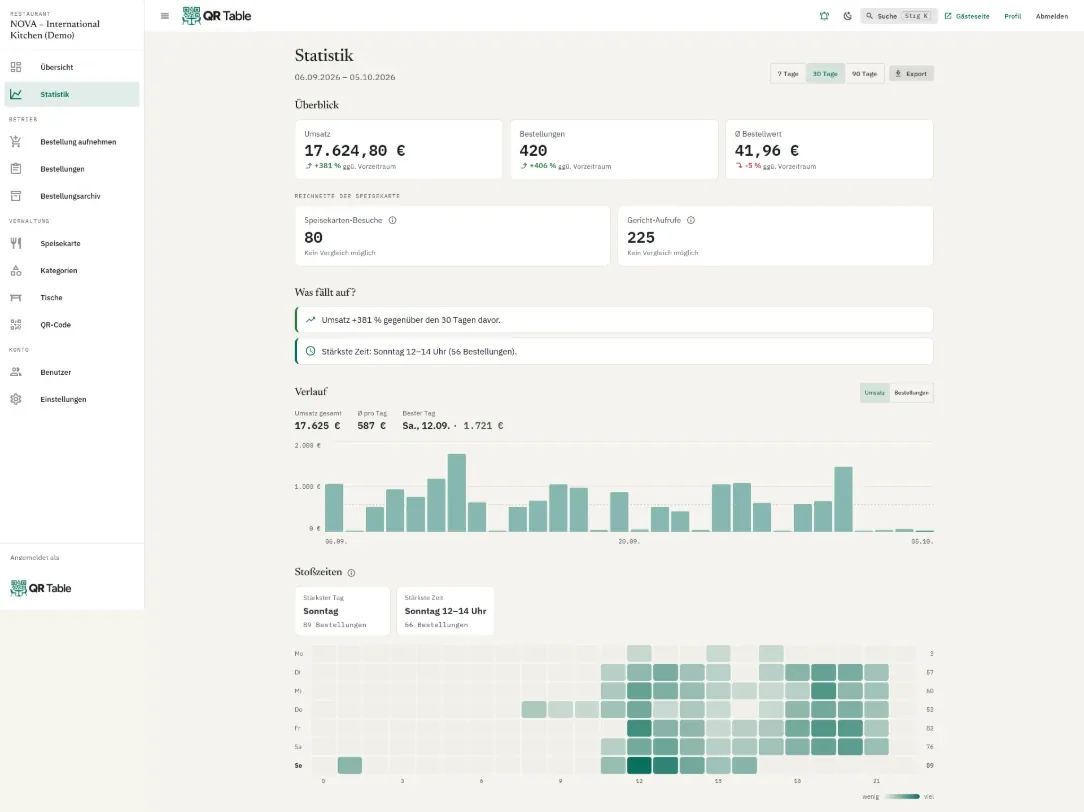Go to Speisekarte menu item
1084x812 pixels.
(72, 243)
